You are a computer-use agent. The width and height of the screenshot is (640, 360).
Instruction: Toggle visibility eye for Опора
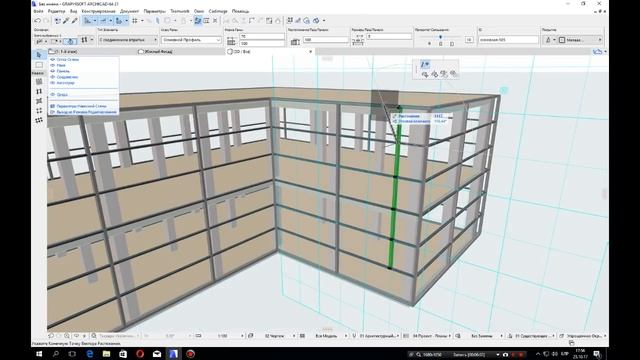(52, 95)
